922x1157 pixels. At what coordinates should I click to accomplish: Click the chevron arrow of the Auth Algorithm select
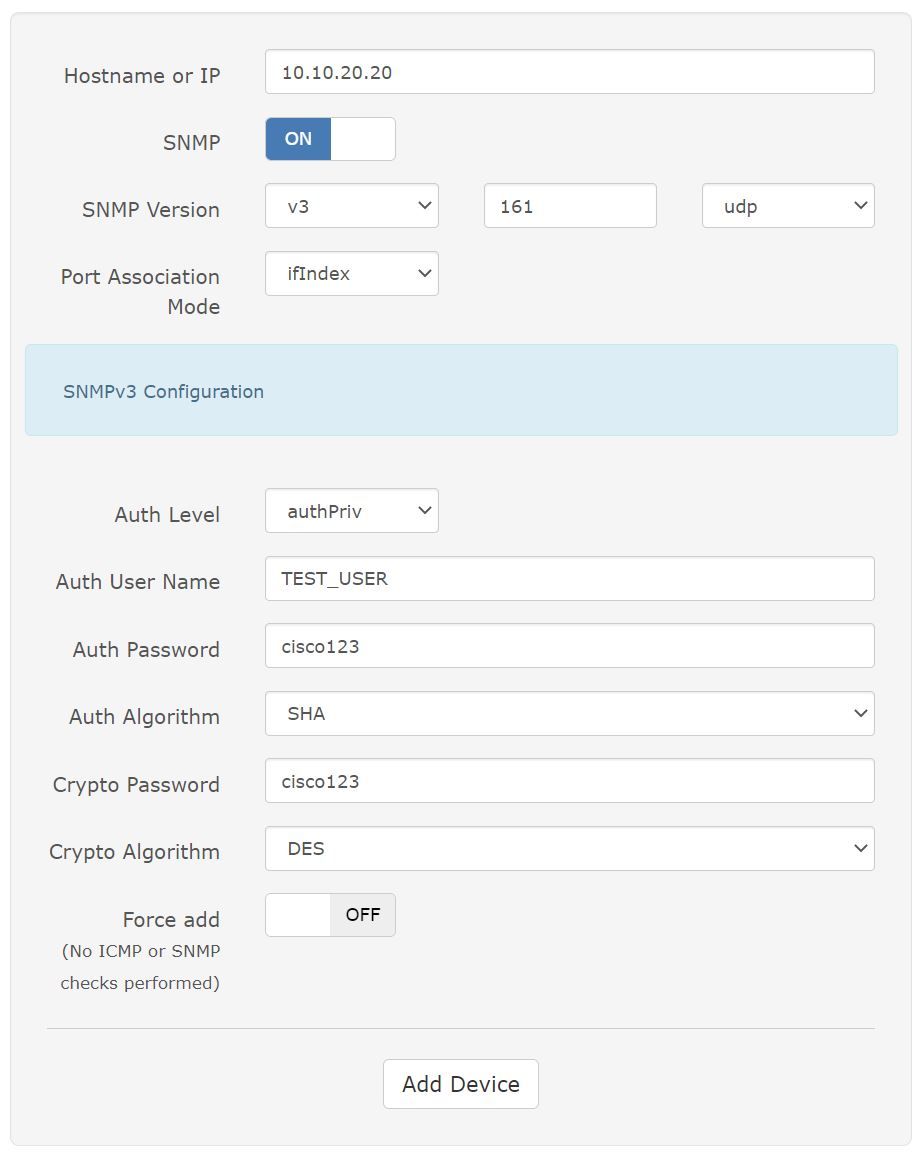tap(860, 714)
